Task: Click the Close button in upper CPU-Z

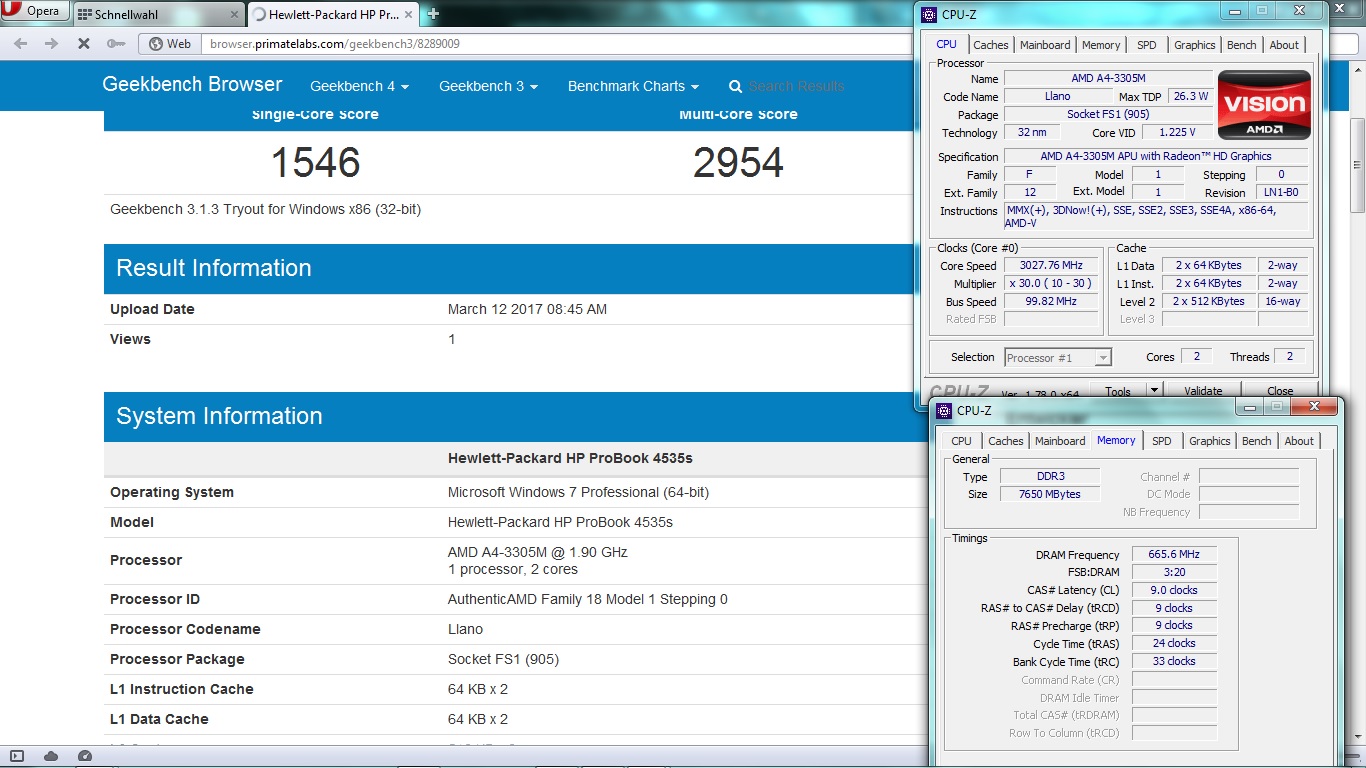Action: pos(1280,391)
